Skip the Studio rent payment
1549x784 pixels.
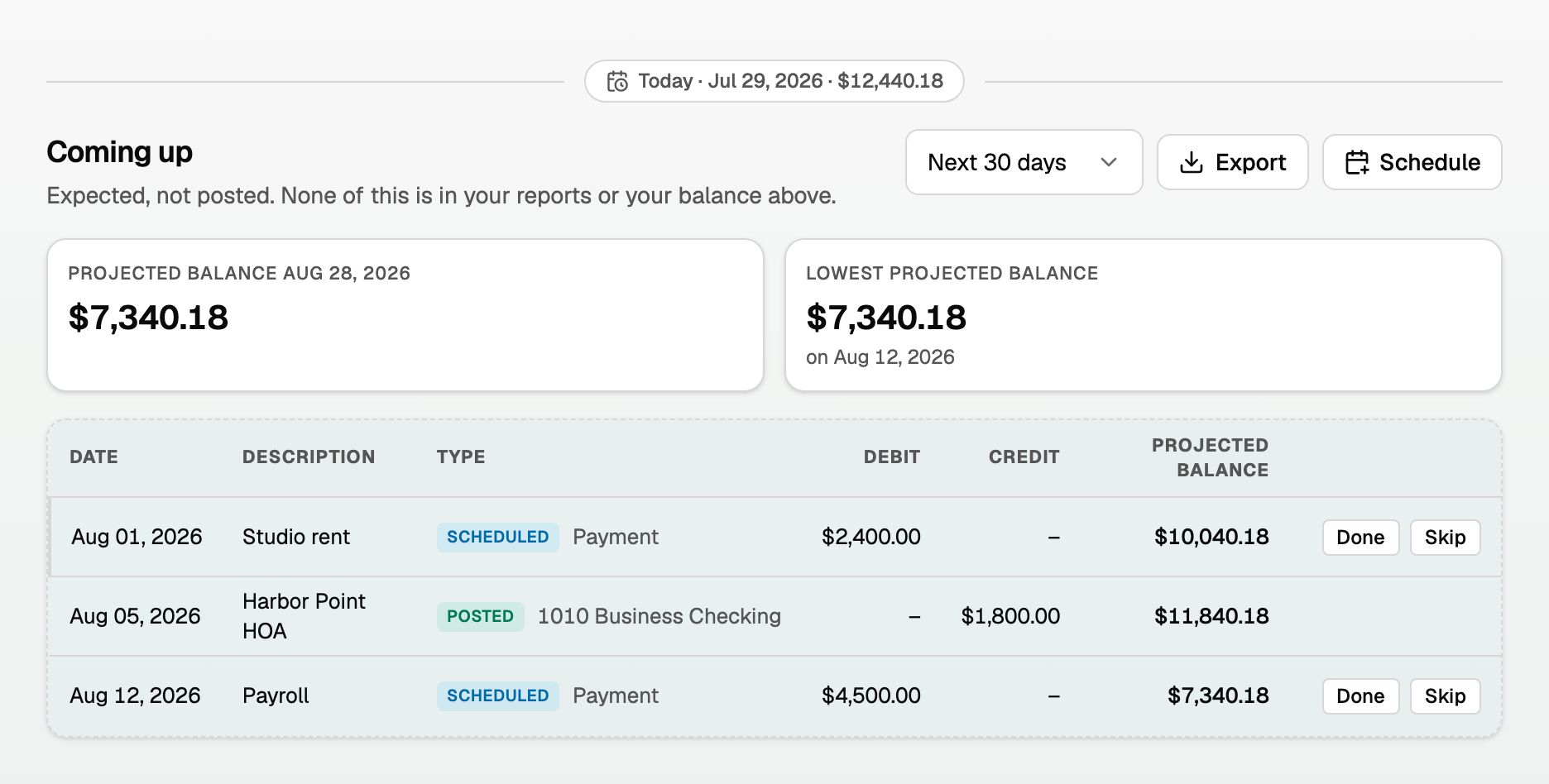[x=1445, y=538]
